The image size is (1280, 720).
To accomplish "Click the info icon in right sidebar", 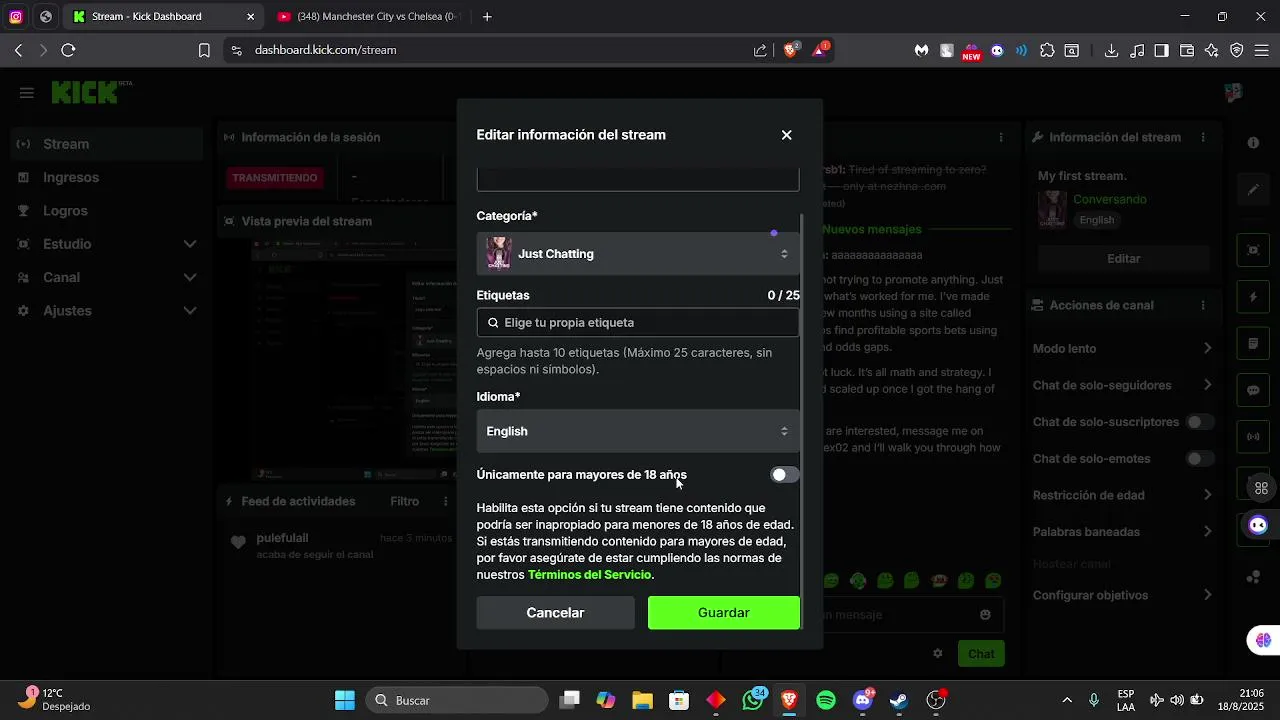I will 1253,143.
